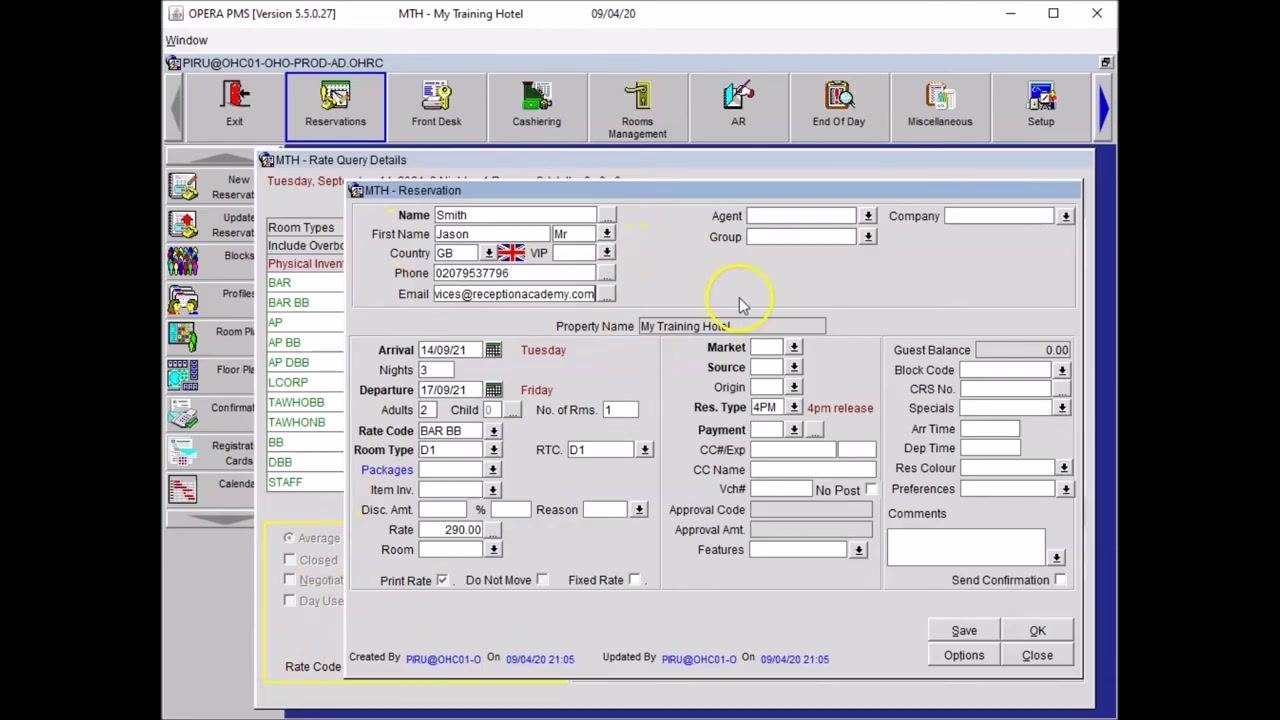Open the Blocks sidebar icon
Viewport: 1280px width, 720px height.
tap(183, 262)
